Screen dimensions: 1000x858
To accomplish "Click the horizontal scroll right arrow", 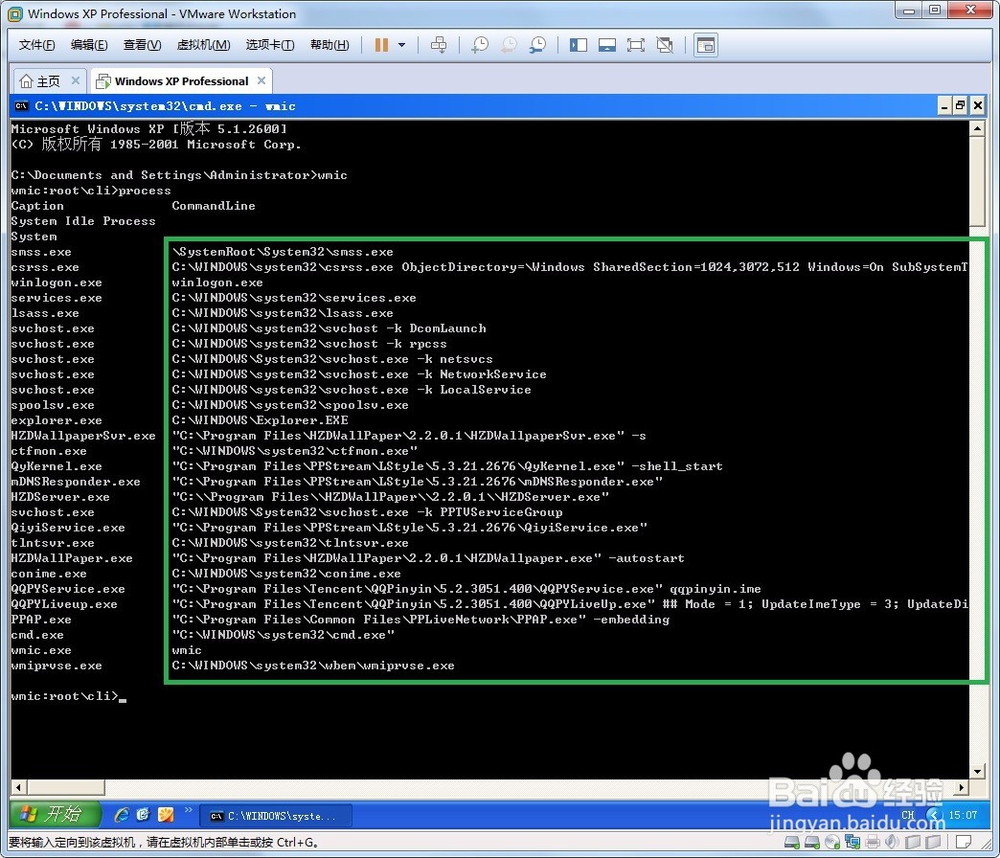I will coord(962,788).
